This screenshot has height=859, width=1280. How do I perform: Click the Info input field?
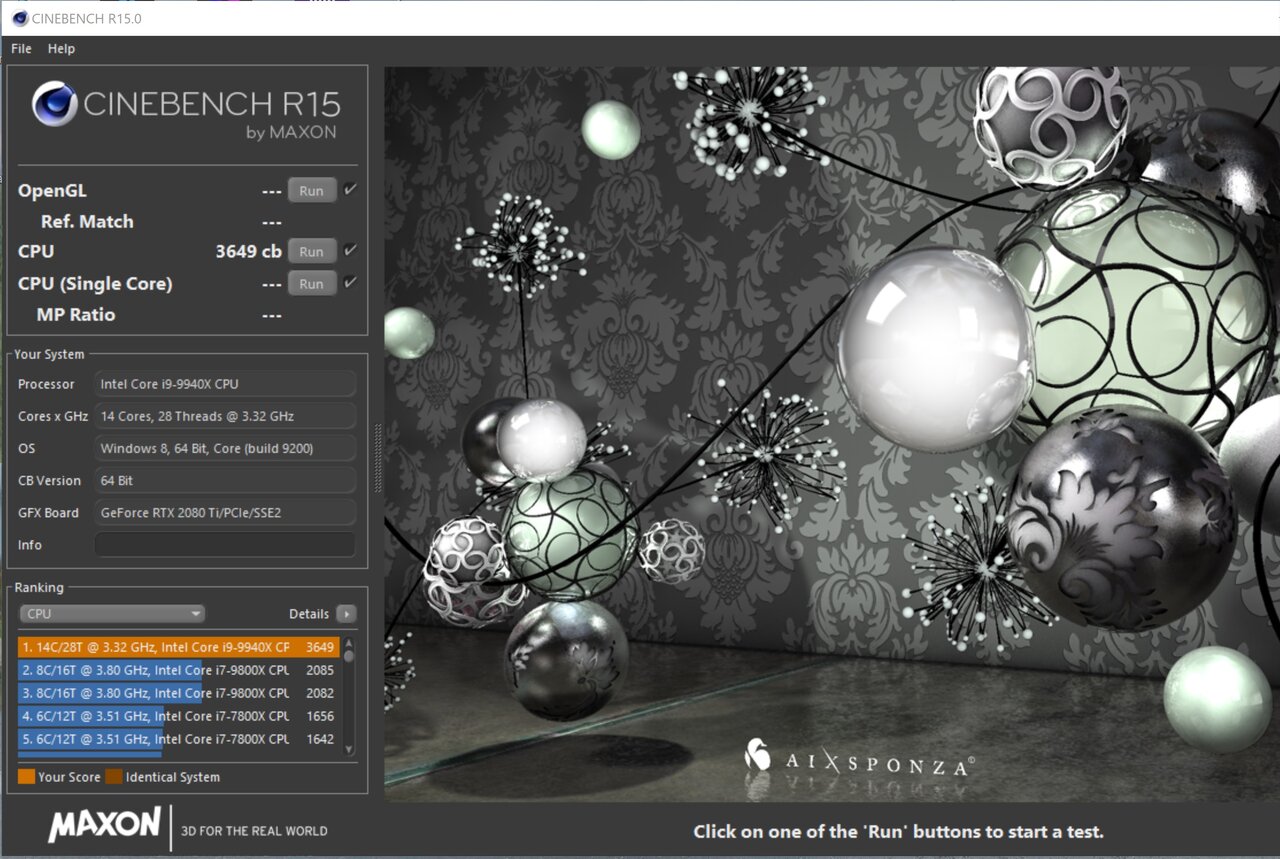point(225,545)
